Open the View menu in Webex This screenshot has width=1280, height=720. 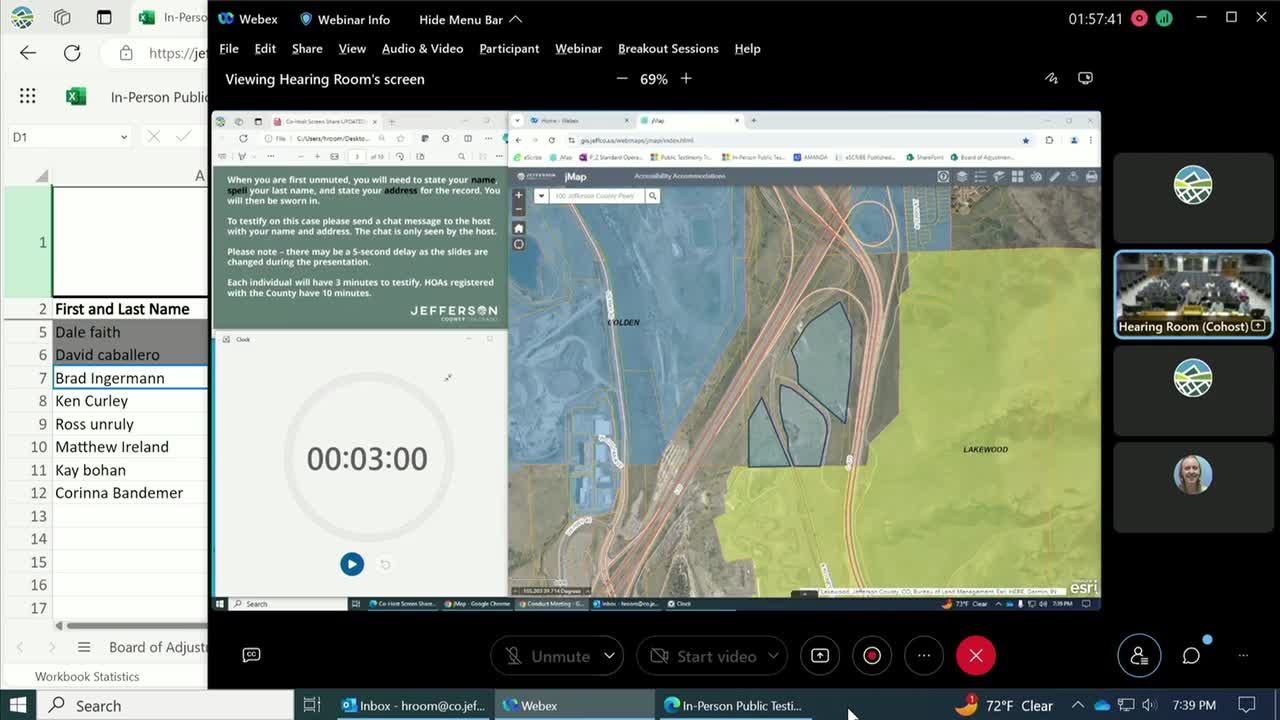[352, 48]
